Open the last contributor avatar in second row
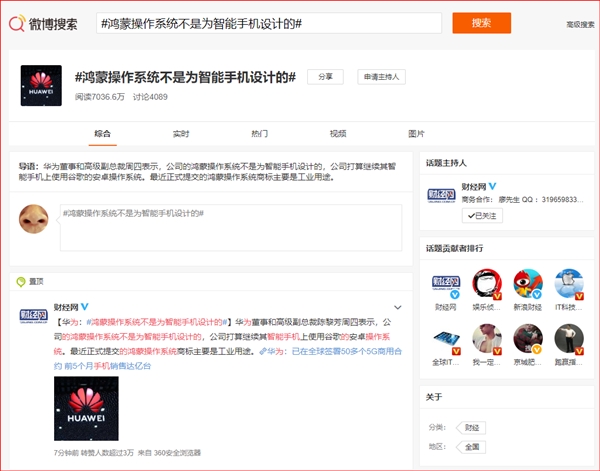Image resolution: width=600 pixels, height=471 pixels. (x=569, y=339)
